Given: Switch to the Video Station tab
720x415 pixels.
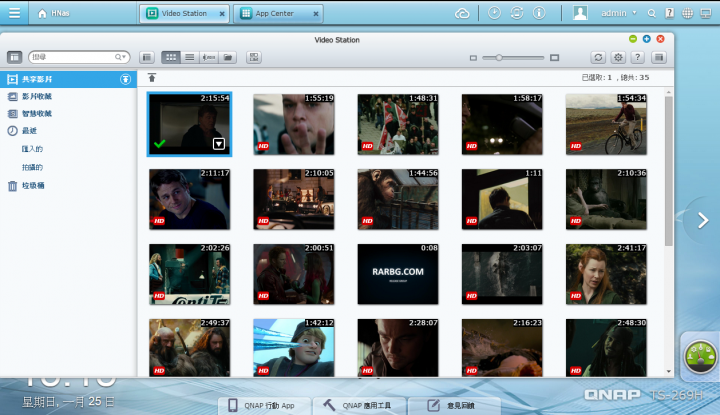Looking at the screenshot, I should point(182,13).
